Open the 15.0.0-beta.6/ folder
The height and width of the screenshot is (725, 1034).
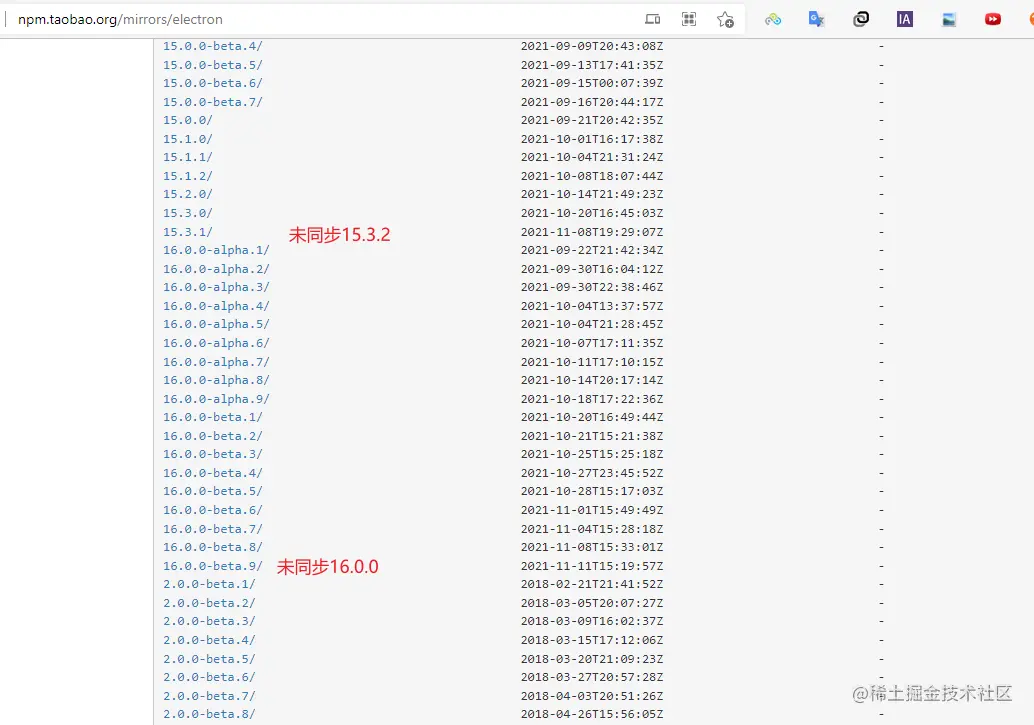pos(212,83)
